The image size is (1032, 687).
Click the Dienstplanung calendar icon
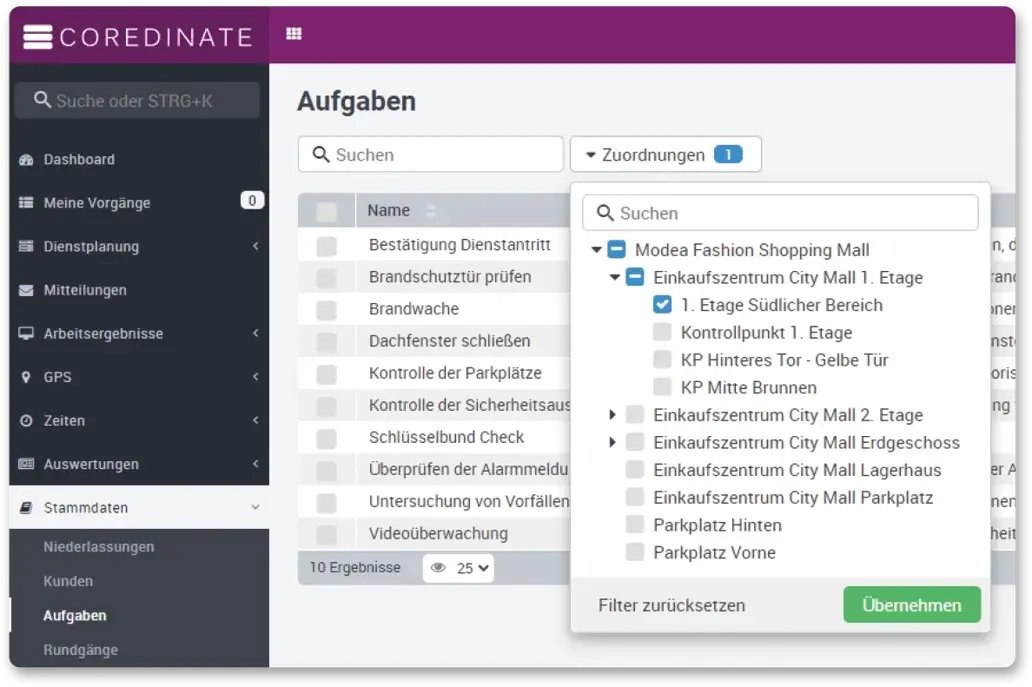pyautogui.click(x=26, y=247)
